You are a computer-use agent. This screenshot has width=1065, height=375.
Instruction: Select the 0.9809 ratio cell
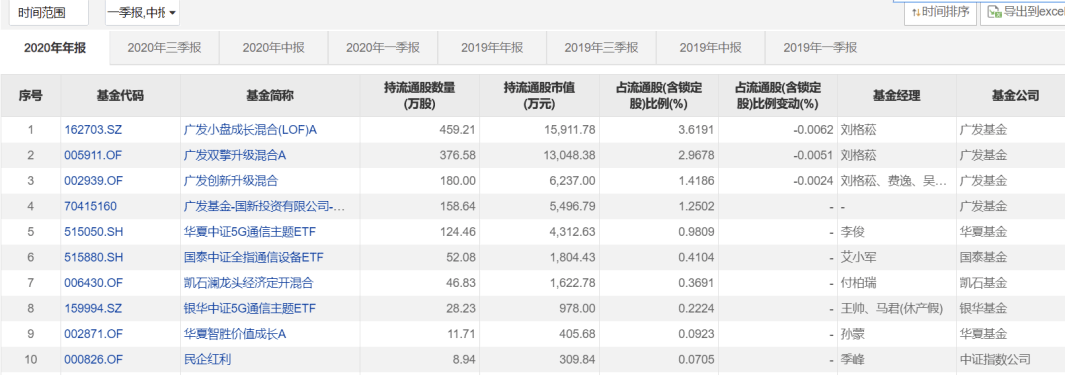pos(659,232)
